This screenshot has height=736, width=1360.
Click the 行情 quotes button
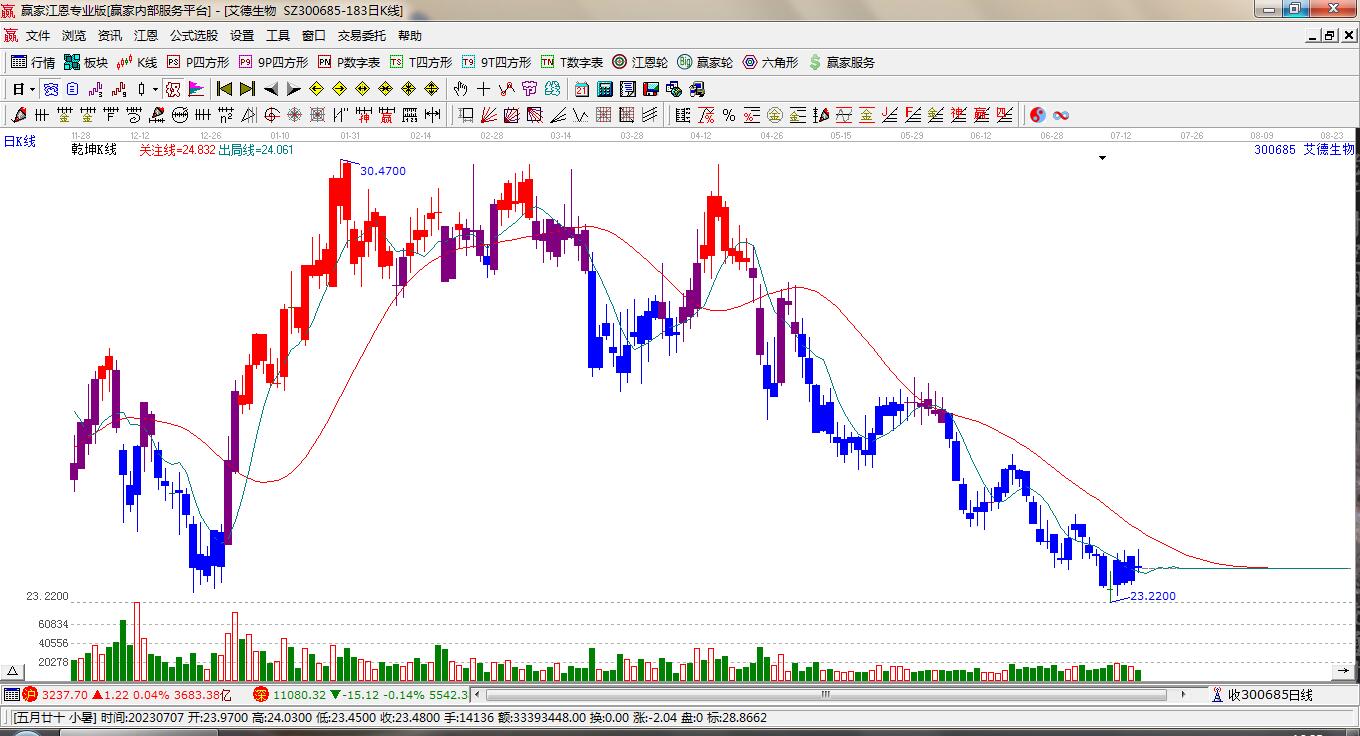tap(33, 62)
